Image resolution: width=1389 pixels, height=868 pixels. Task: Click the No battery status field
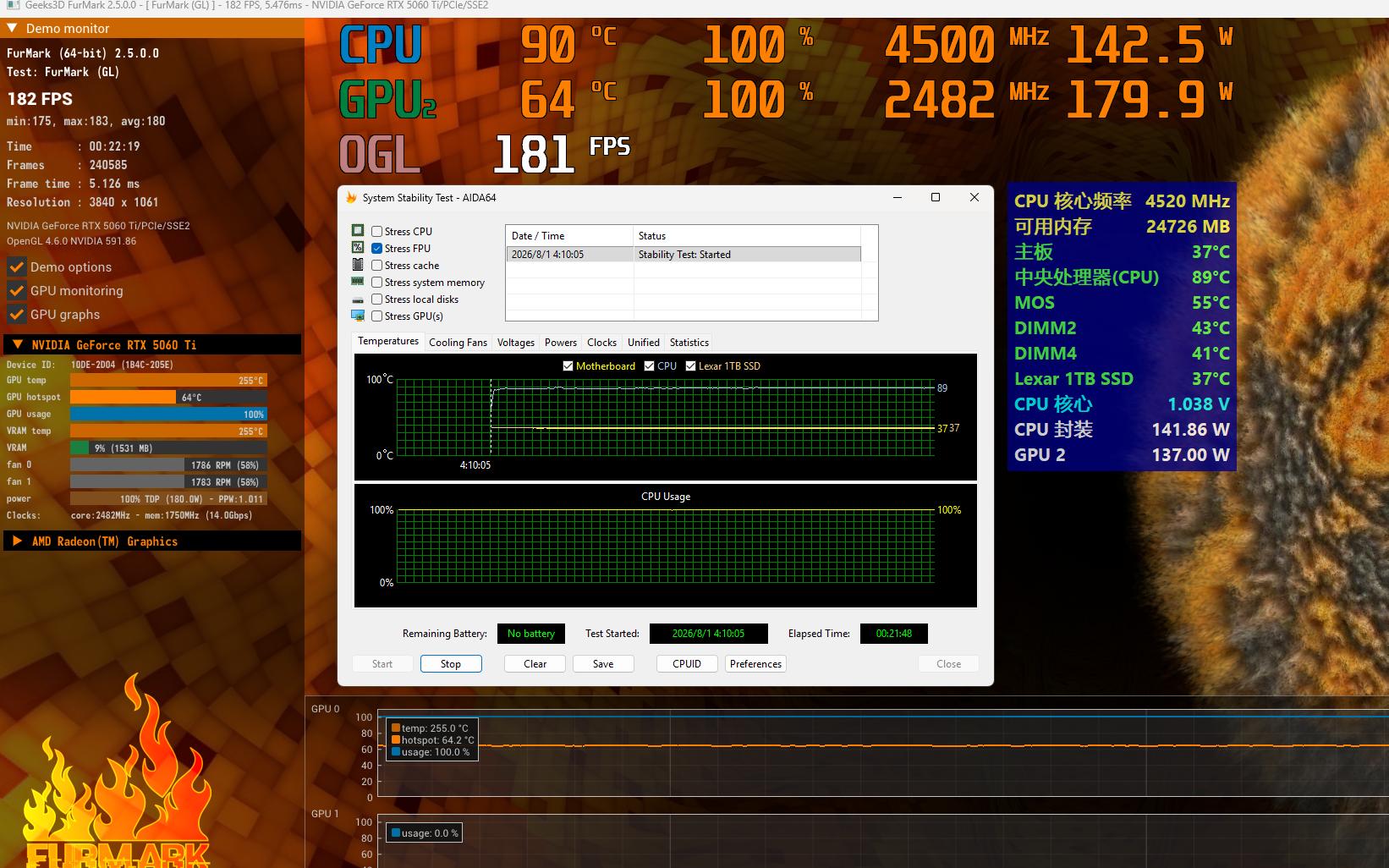click(x=530, y=633)
